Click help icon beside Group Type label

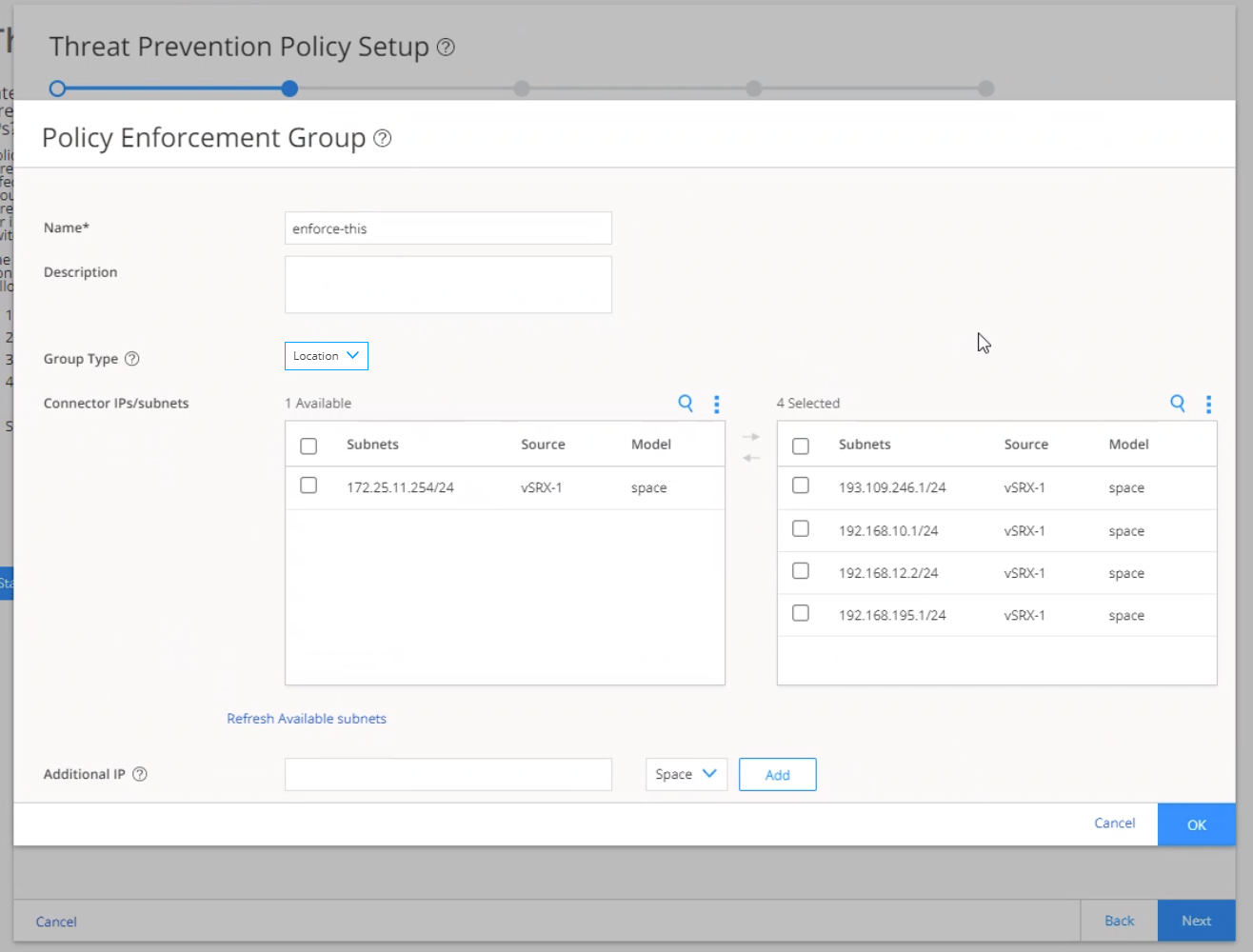(132, 359)
